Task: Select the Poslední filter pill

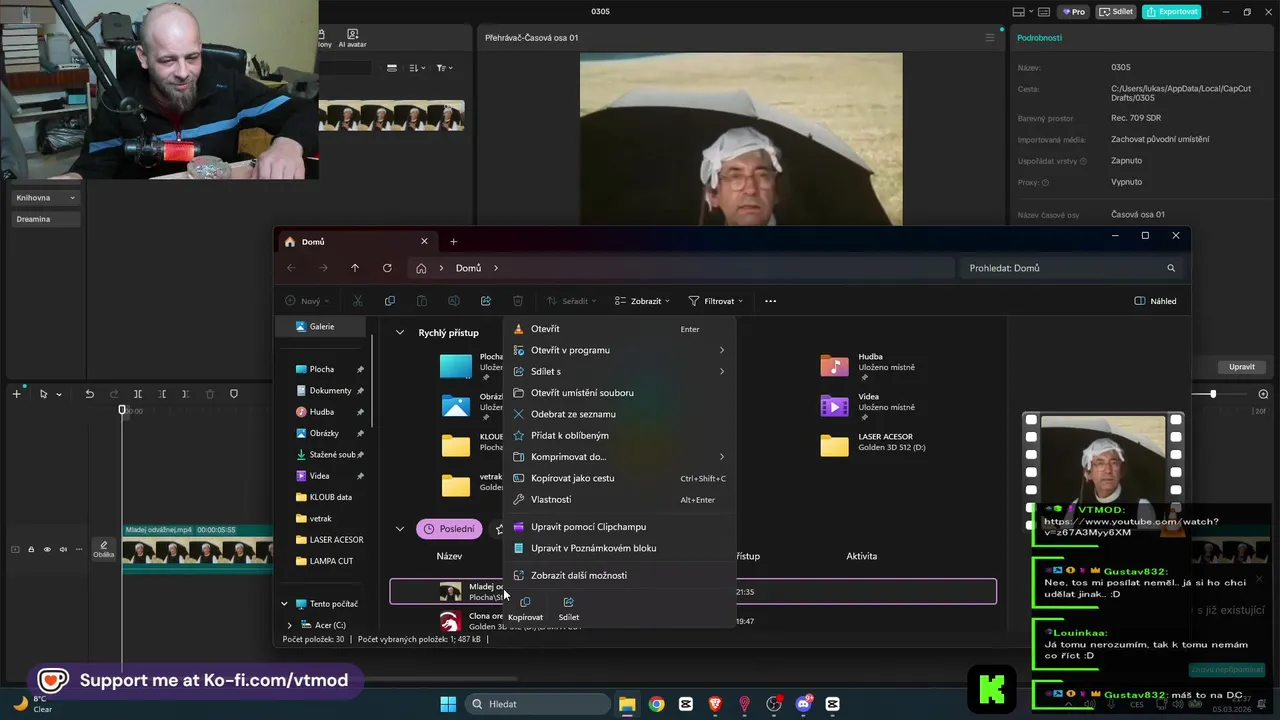Action: click(449, 529)
